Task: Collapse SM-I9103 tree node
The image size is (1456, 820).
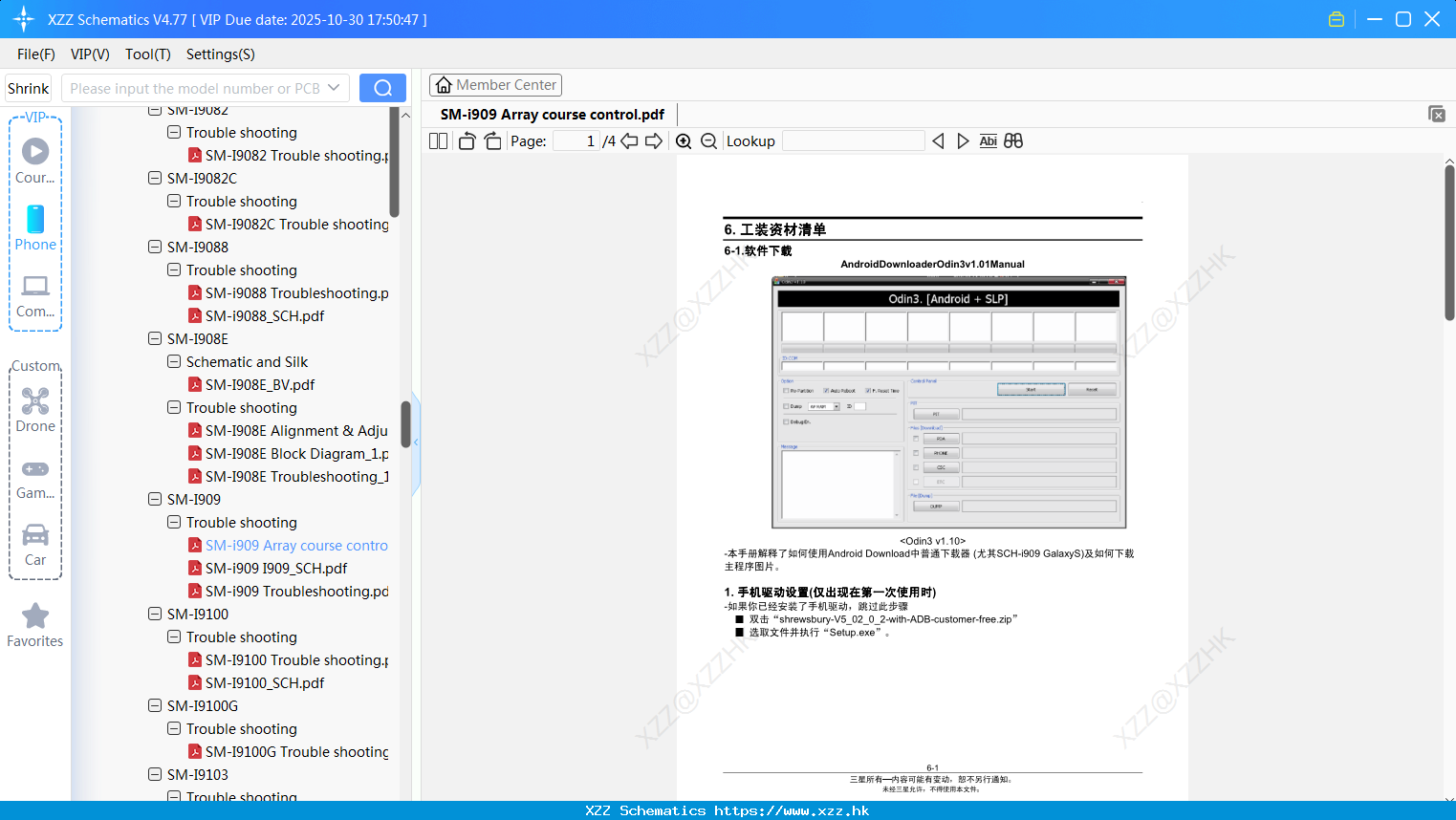Action: (x=155, y=774)
